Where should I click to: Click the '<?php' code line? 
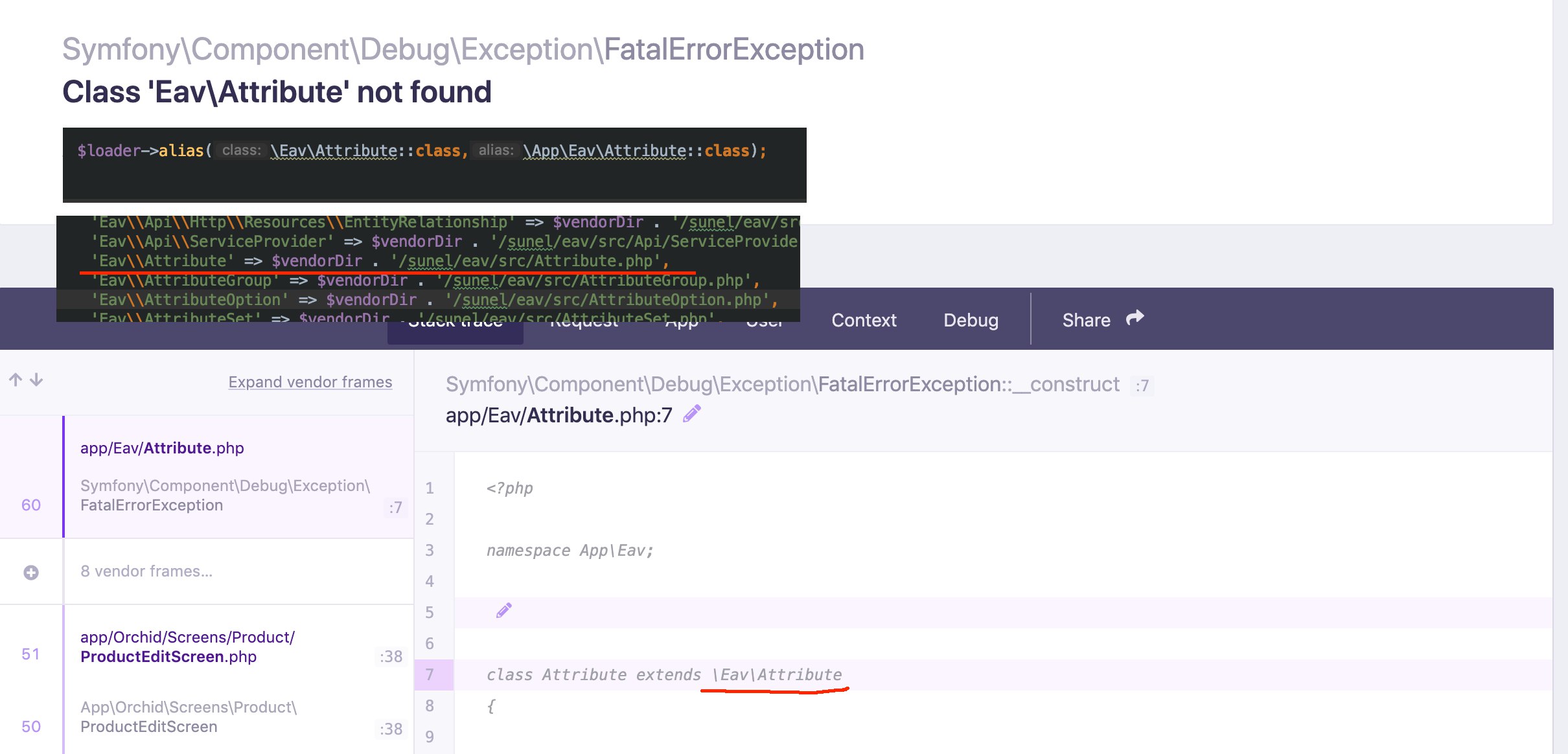tap(510, 488)
